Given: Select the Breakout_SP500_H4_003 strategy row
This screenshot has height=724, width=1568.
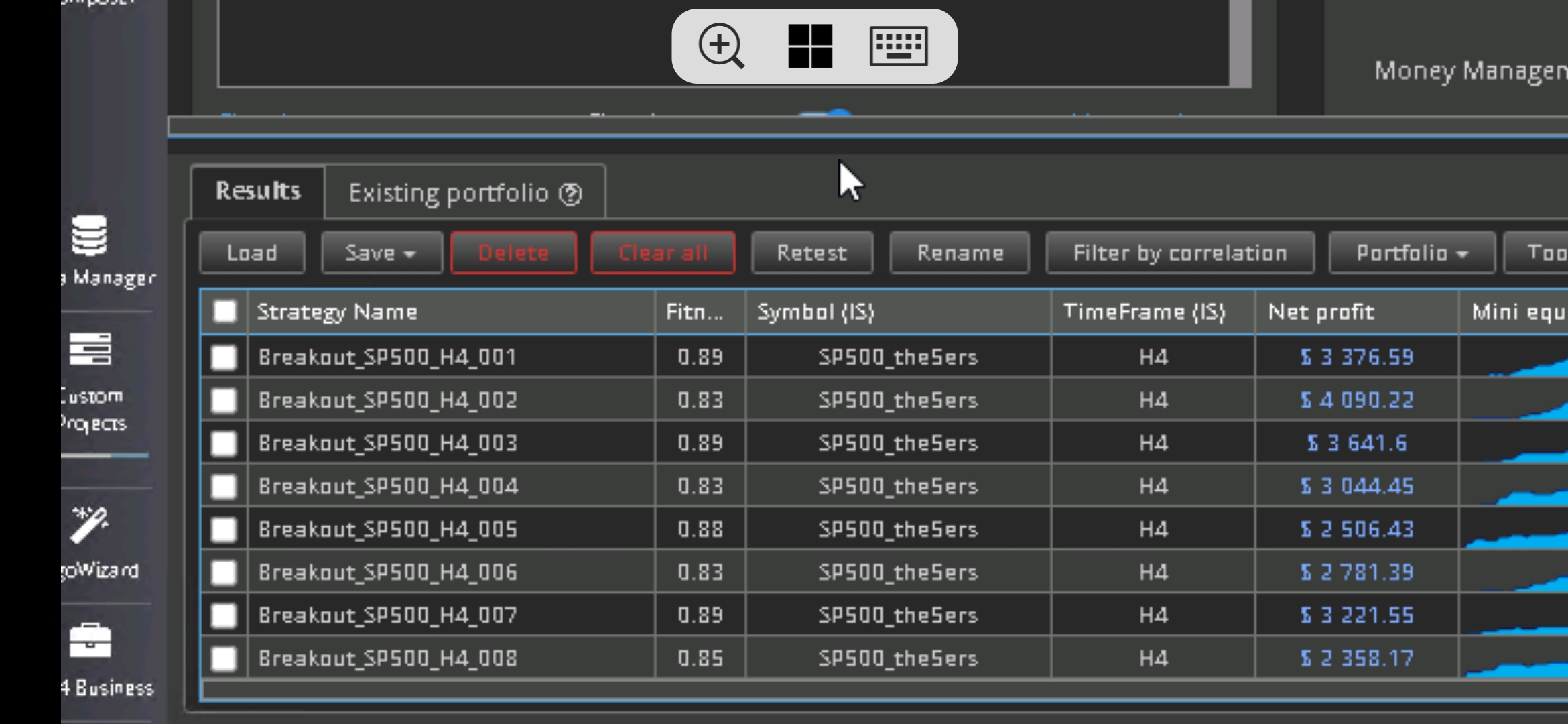Looking at the screenshot, I should click(388, 443).
